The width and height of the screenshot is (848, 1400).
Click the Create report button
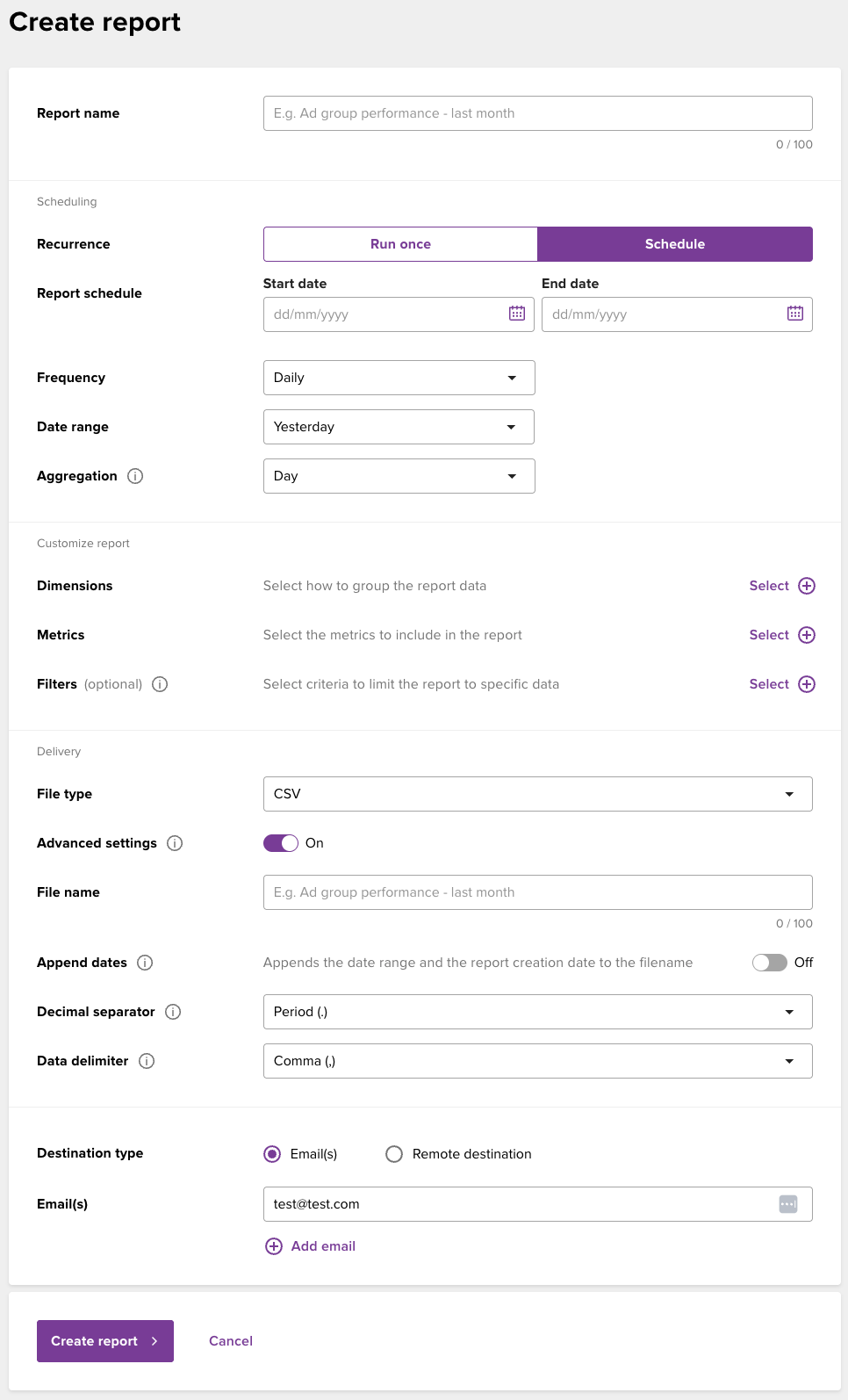105,1341
